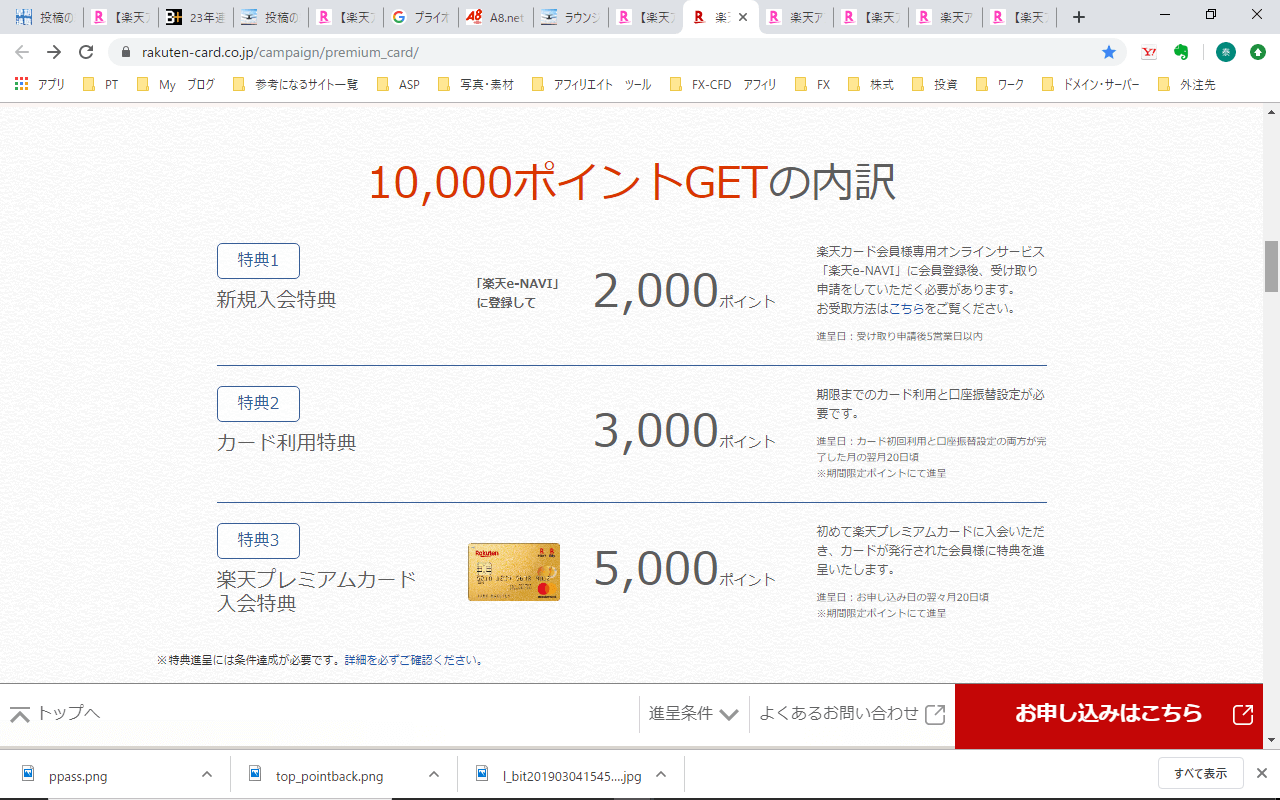Click the blue bookmark star icon
Image resolution: width=1280 pixels, height=800 pixels.
(x=1109, y=52)
